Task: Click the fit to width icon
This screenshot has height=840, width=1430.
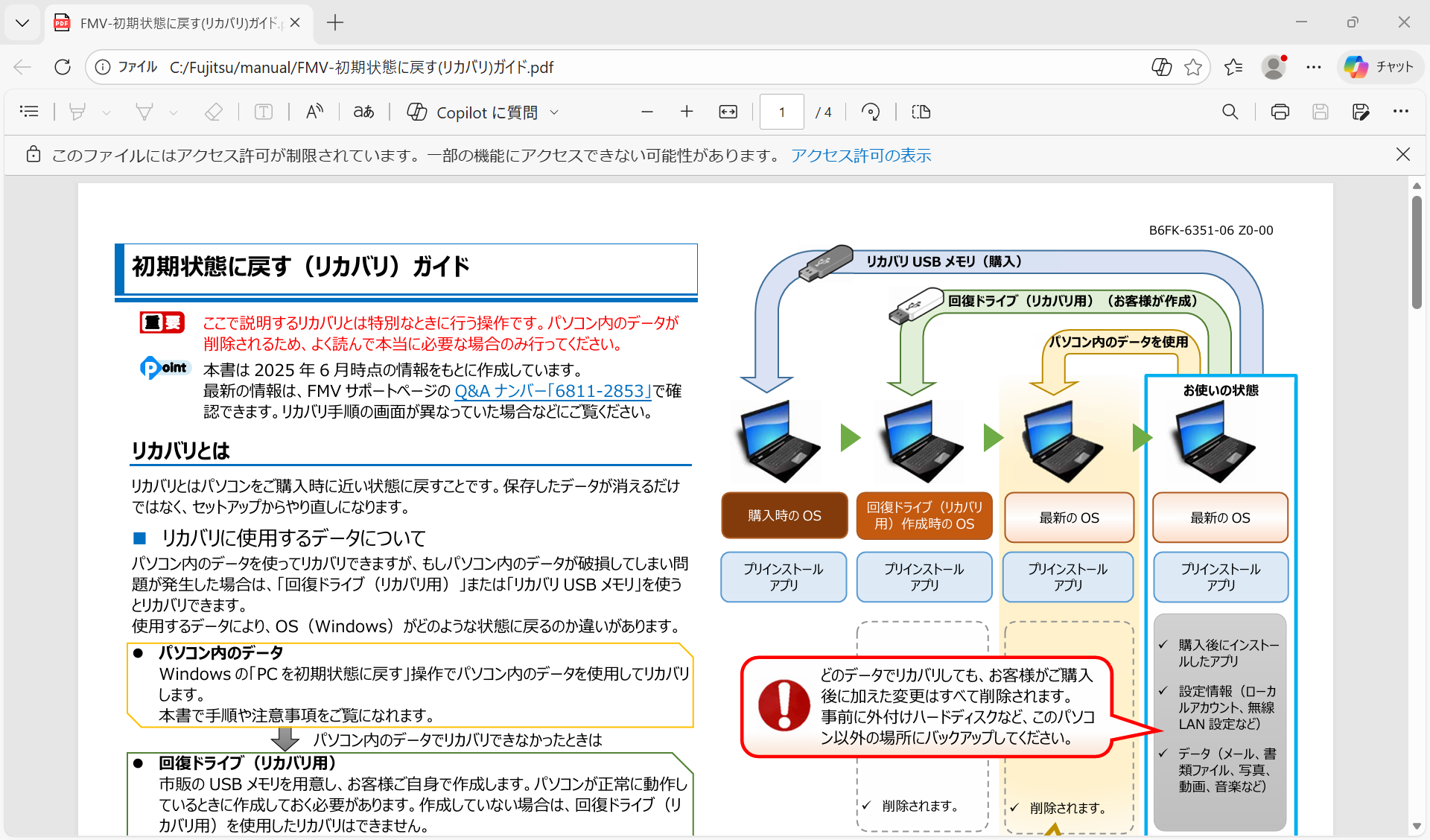Action: coord(728,112)
